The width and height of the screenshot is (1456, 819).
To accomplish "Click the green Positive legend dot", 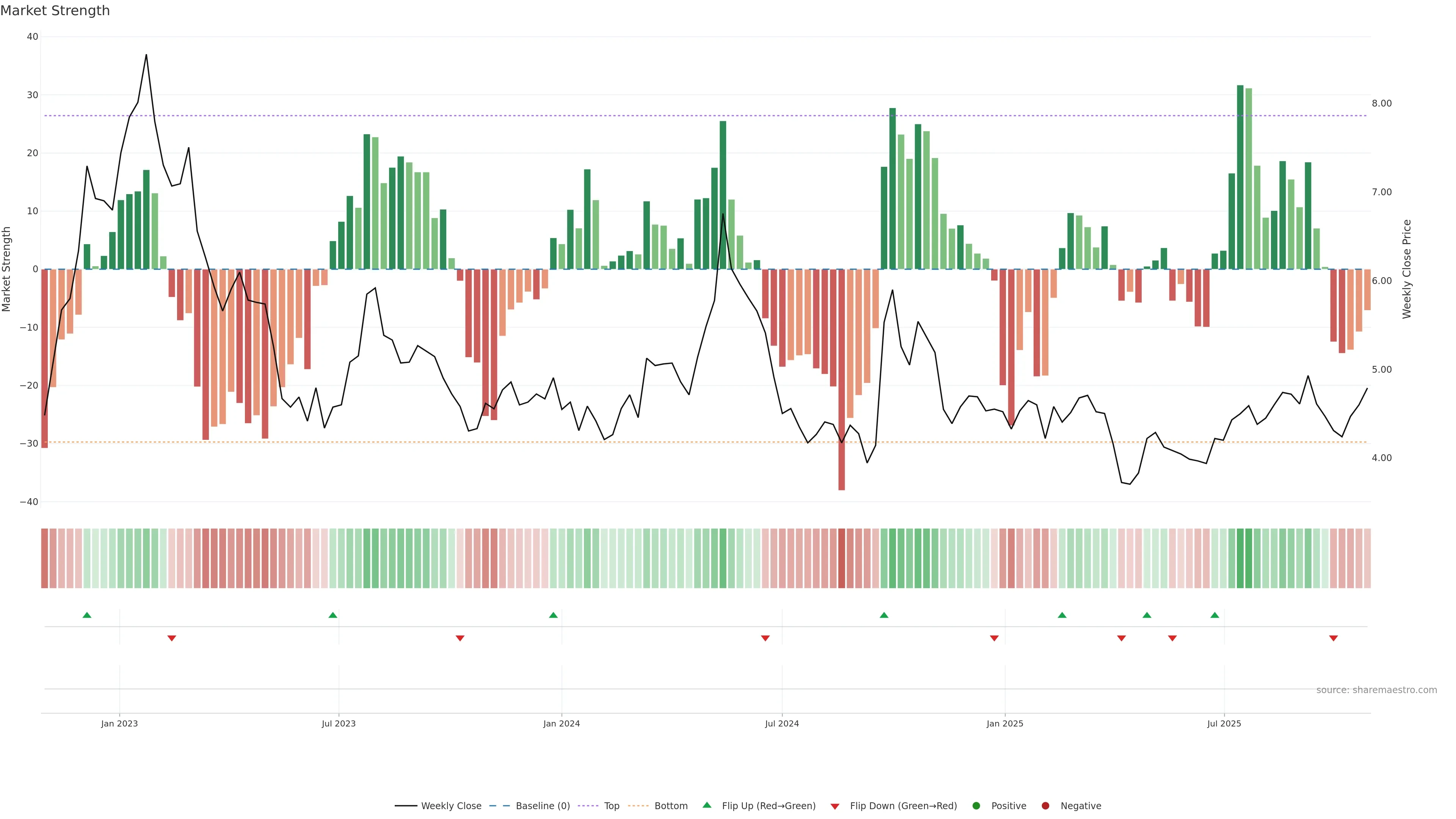I will tap(976, 806).
